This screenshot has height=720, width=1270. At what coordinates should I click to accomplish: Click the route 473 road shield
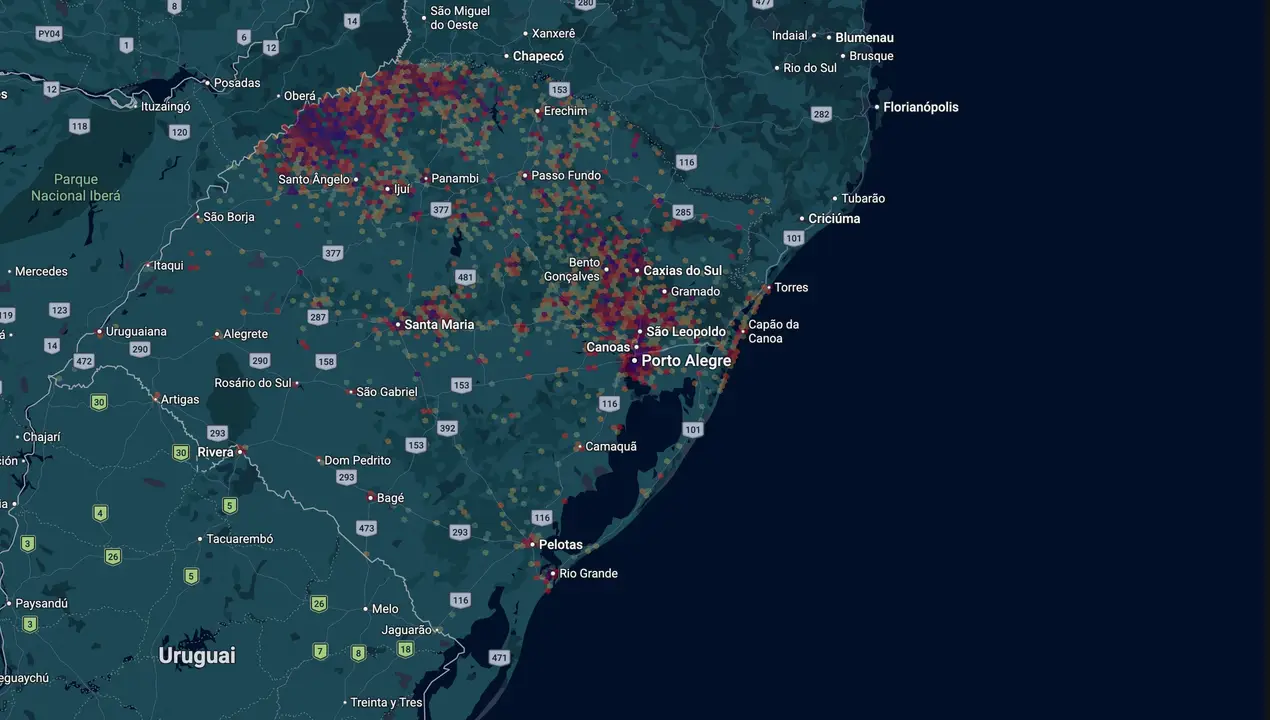366,528
